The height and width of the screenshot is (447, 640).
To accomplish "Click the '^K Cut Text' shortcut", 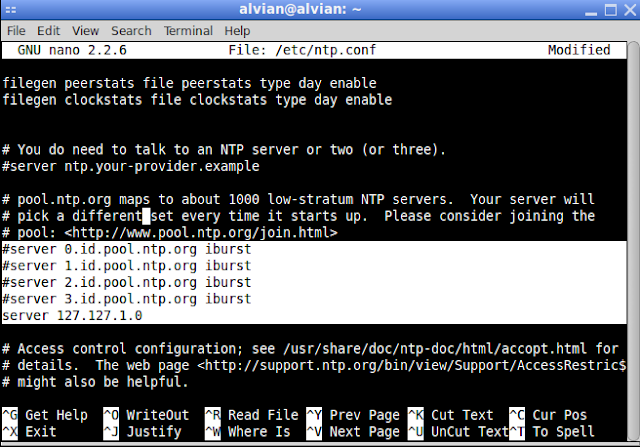I will coord(451,415).
